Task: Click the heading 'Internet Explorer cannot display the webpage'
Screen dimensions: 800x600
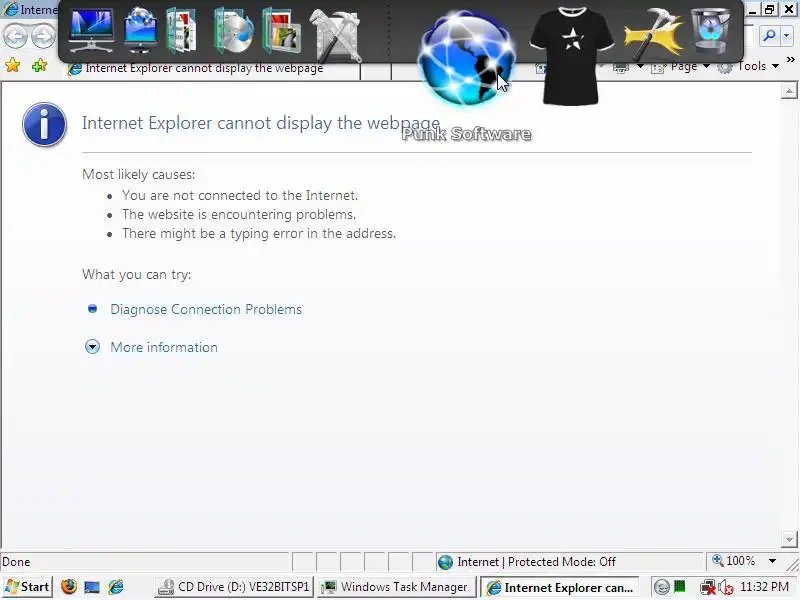Action: [x=261, y=123]
